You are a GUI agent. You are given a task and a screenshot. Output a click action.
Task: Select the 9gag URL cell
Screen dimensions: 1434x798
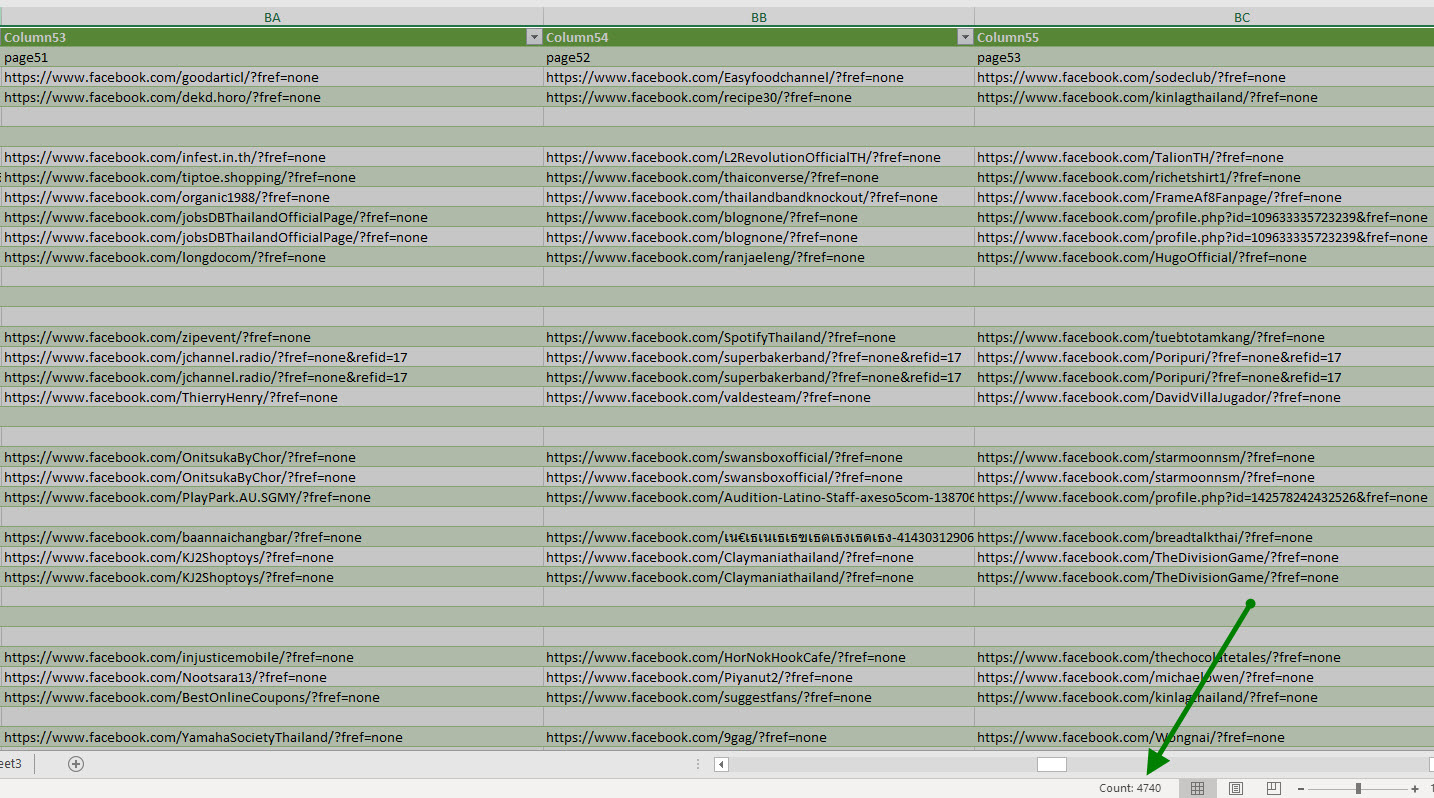point(759,737)
